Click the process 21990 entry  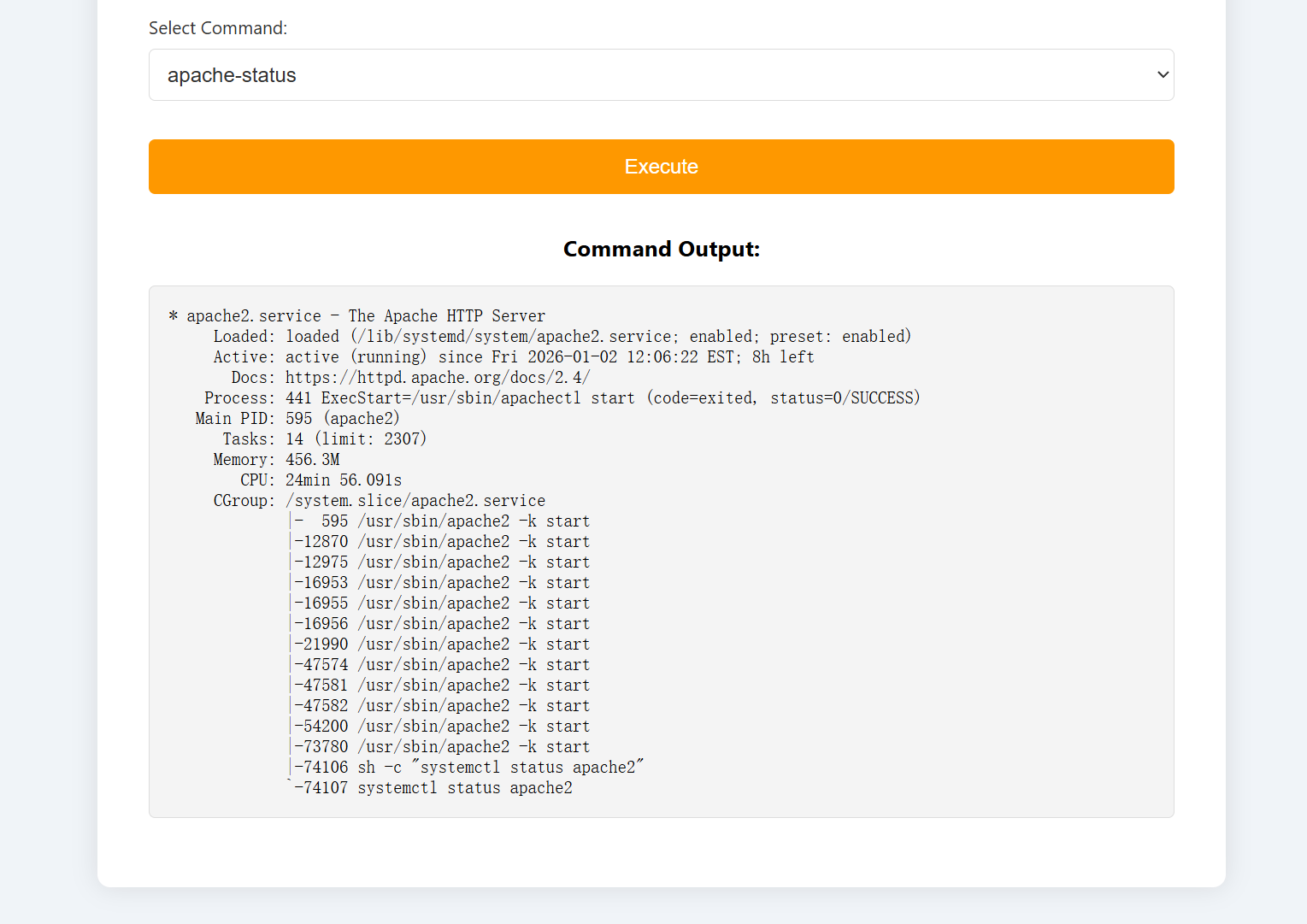click(441, 644)
